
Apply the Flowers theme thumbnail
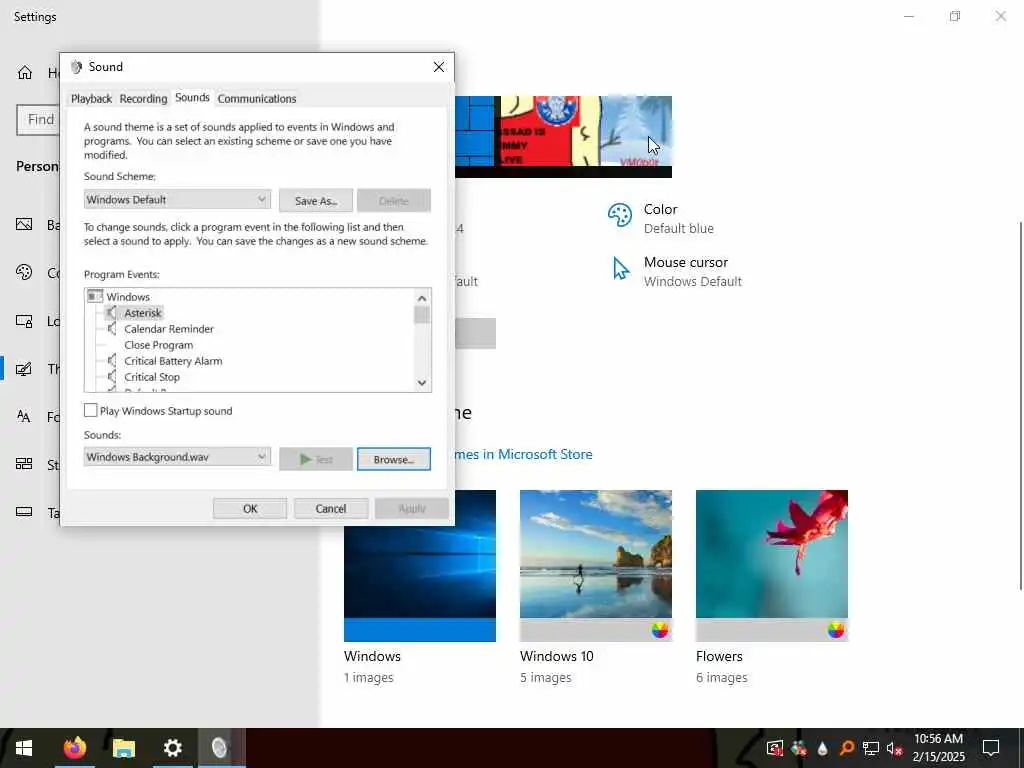772,566
